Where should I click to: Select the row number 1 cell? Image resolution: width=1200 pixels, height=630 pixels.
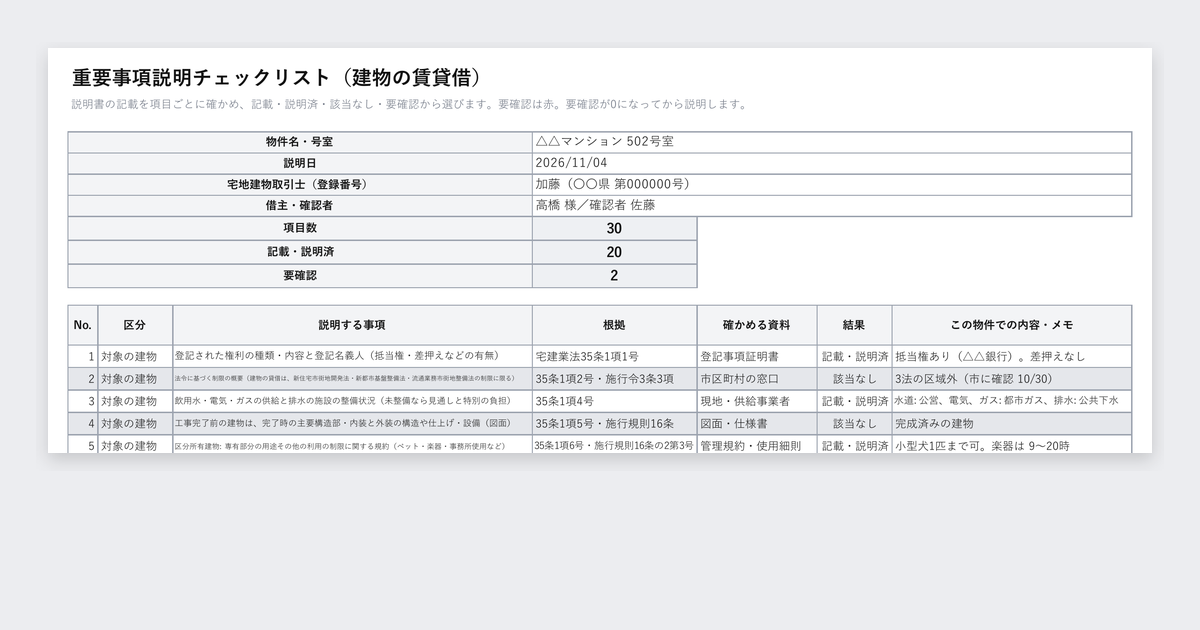[83, 356]
